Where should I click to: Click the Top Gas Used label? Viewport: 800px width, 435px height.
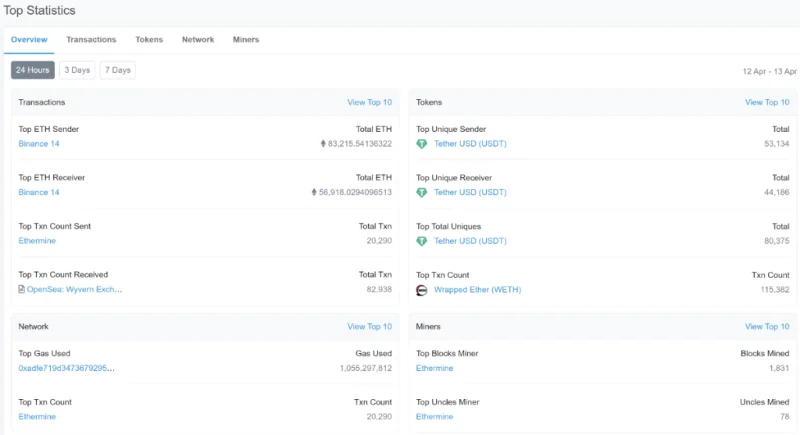pos(44,353)
